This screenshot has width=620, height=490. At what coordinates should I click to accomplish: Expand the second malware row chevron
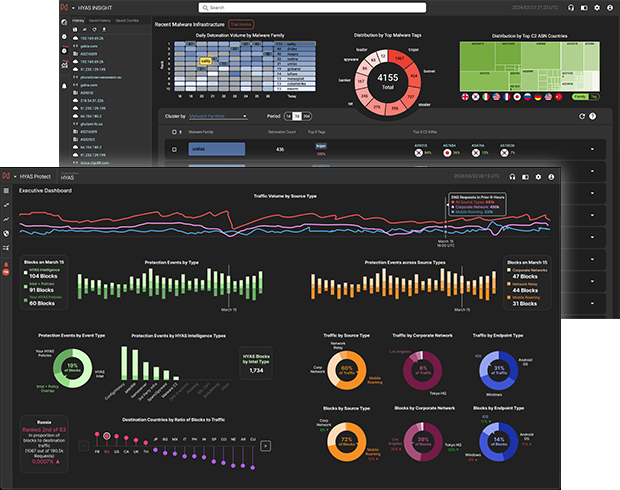(592, 171)
